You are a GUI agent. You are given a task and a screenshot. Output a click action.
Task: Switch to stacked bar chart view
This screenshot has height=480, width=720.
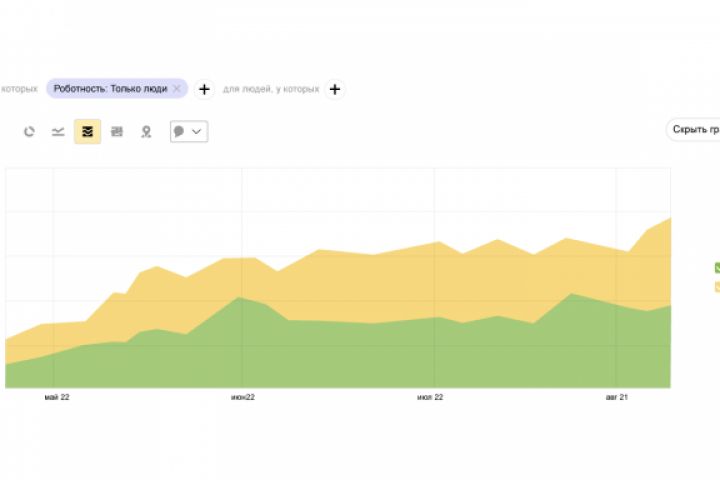(117, 131)
